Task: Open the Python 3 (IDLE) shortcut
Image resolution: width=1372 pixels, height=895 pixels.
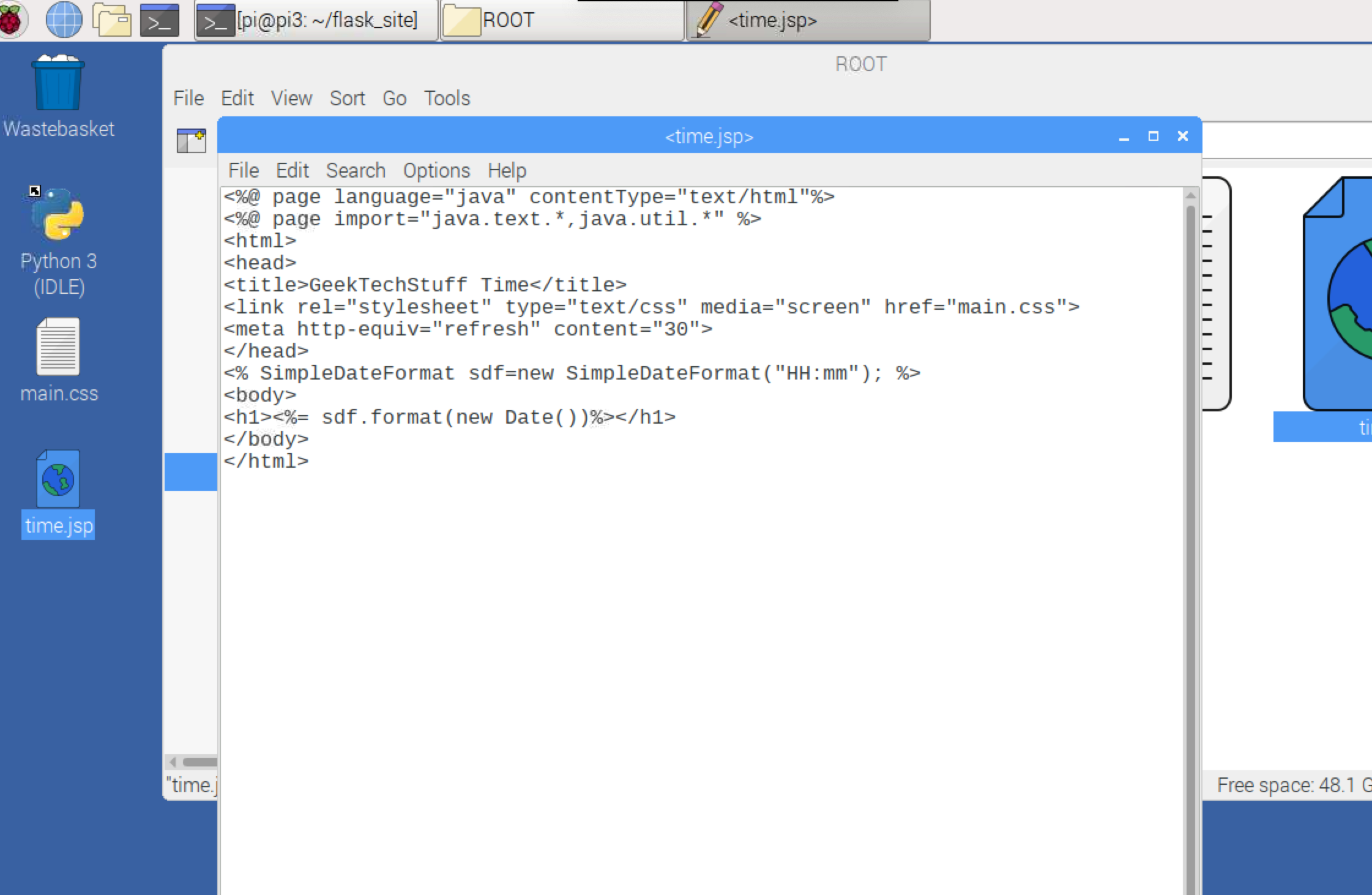Action: pyautogui.click(x=58, y=214)
